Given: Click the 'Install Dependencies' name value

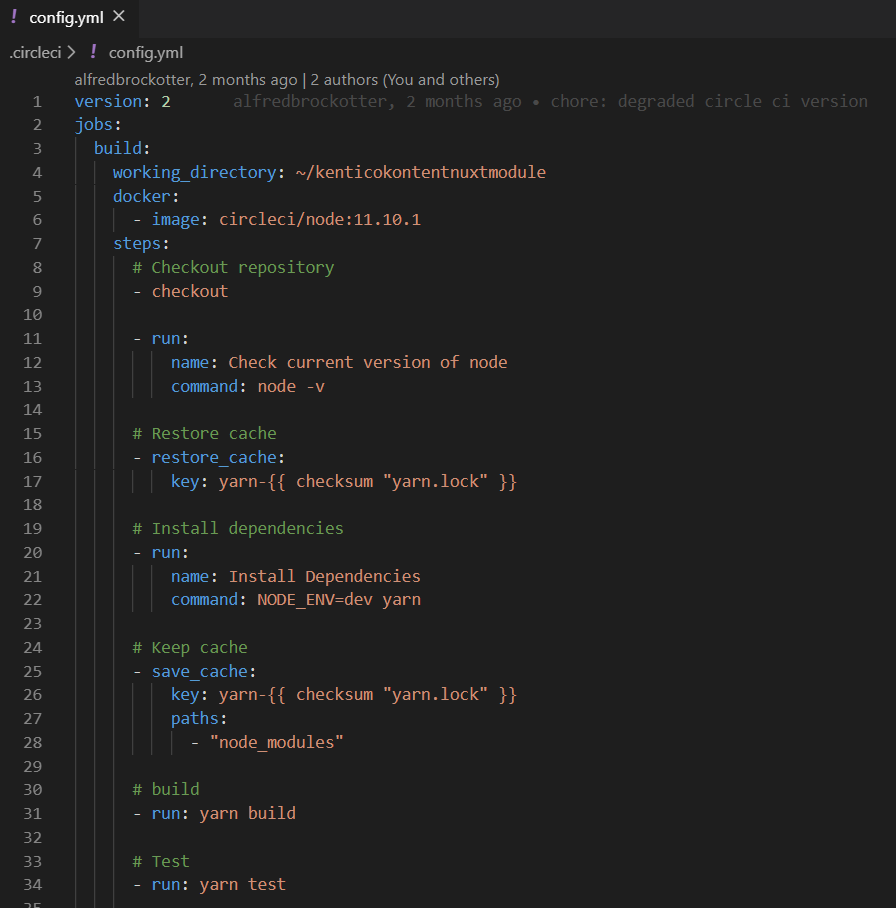Looking at the screenshot, I should tap(324, 576).
